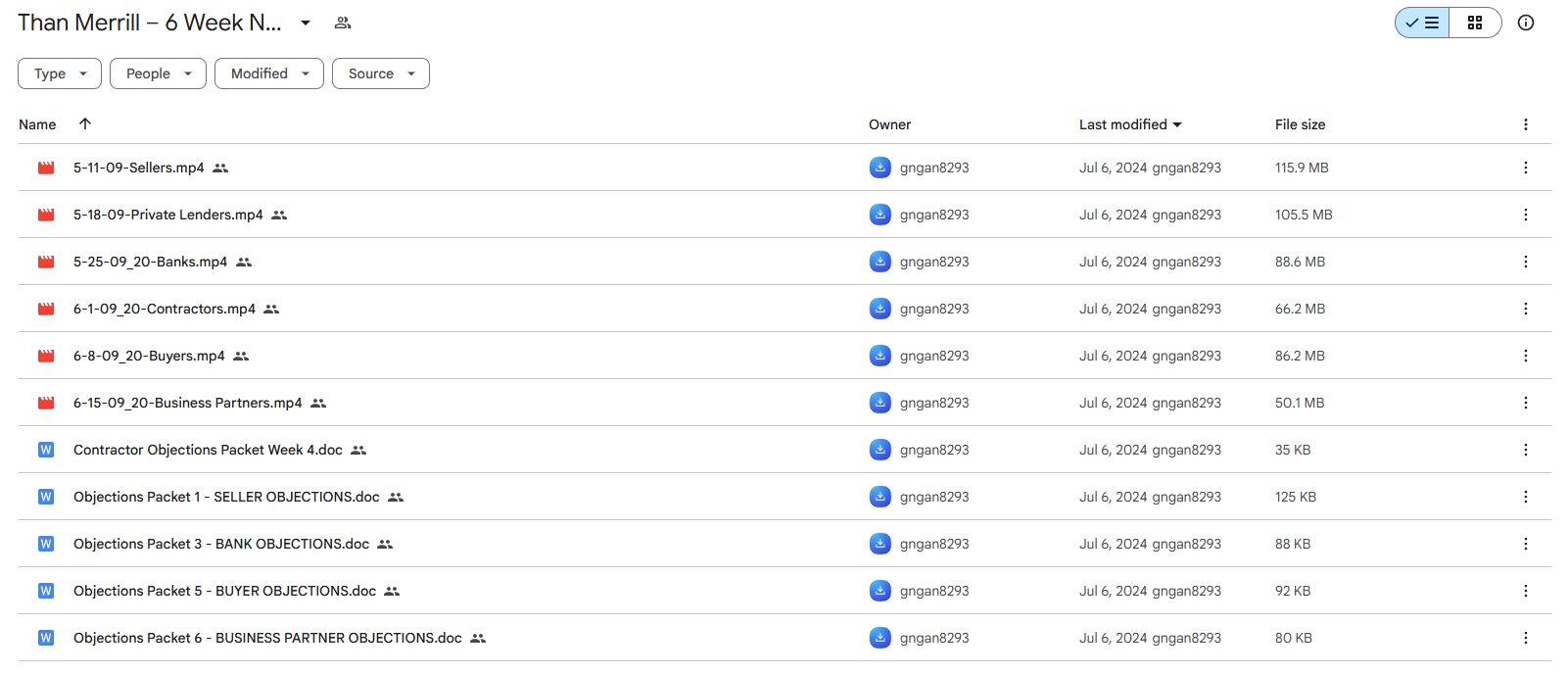The image size is (1568, 674).
Task: Click the Word icon for SELLER OBJECTIONS doc
Action: [46, 497]
